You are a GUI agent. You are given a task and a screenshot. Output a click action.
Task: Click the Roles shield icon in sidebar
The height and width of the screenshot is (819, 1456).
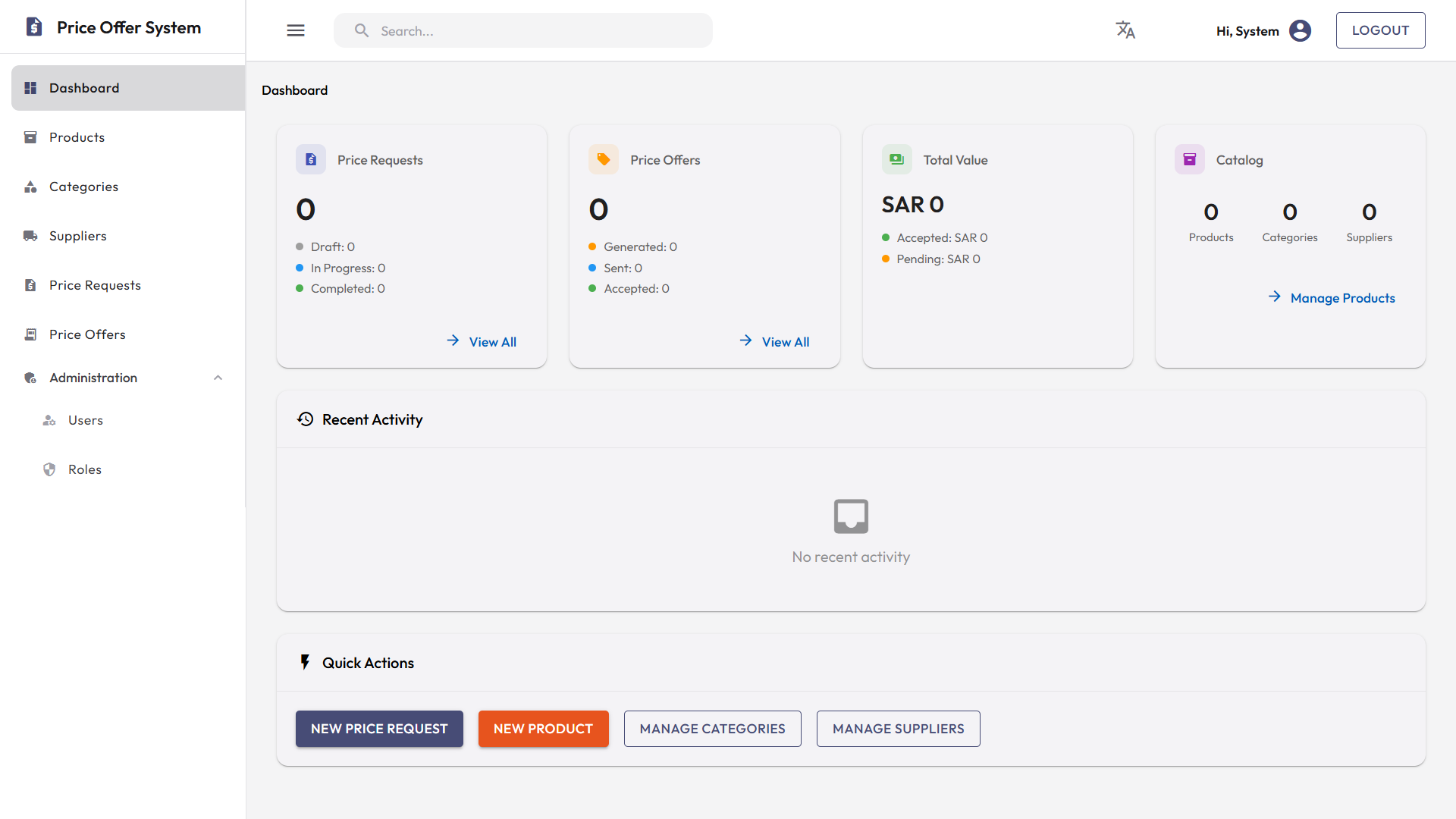point(49,469)
